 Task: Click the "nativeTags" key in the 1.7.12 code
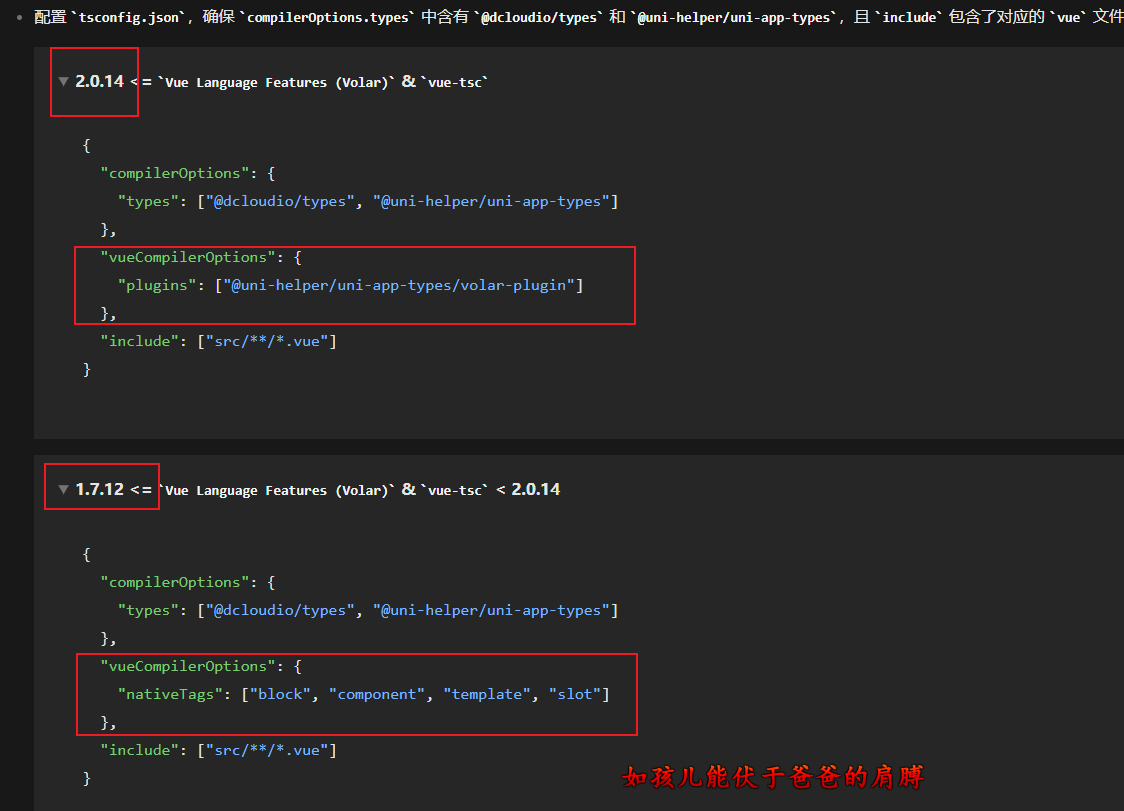170,694
